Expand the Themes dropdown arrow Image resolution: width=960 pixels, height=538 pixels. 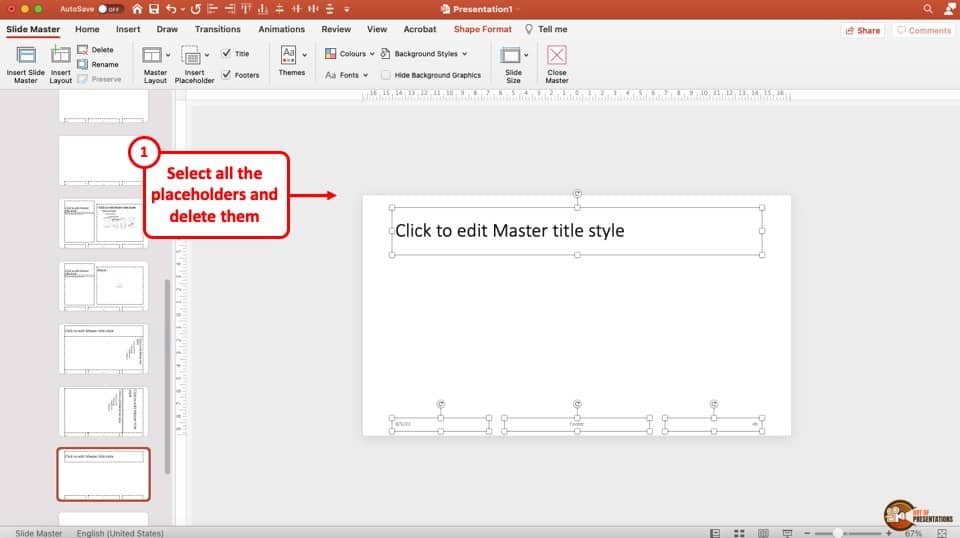(304, 55)
